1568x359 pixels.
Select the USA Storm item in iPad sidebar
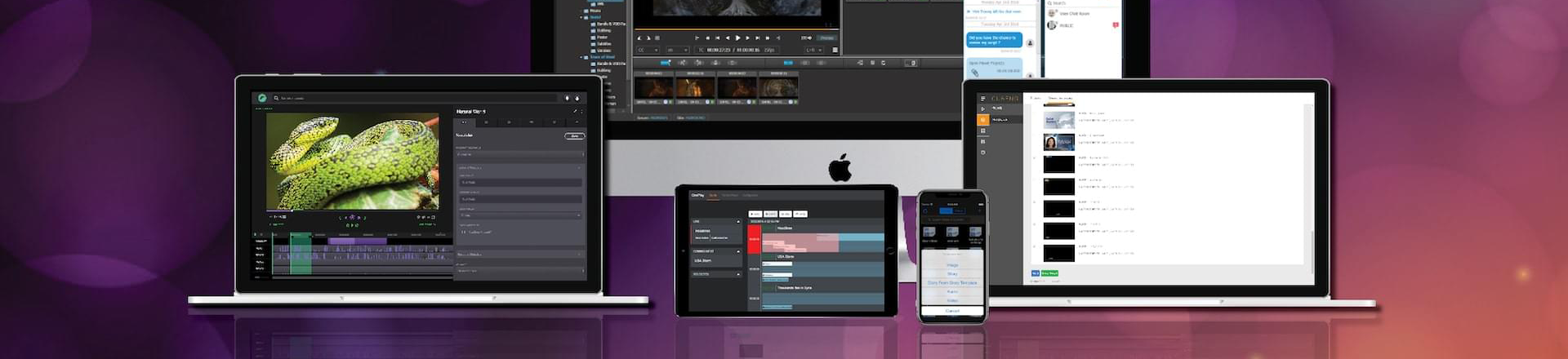(x=702, y=260)
